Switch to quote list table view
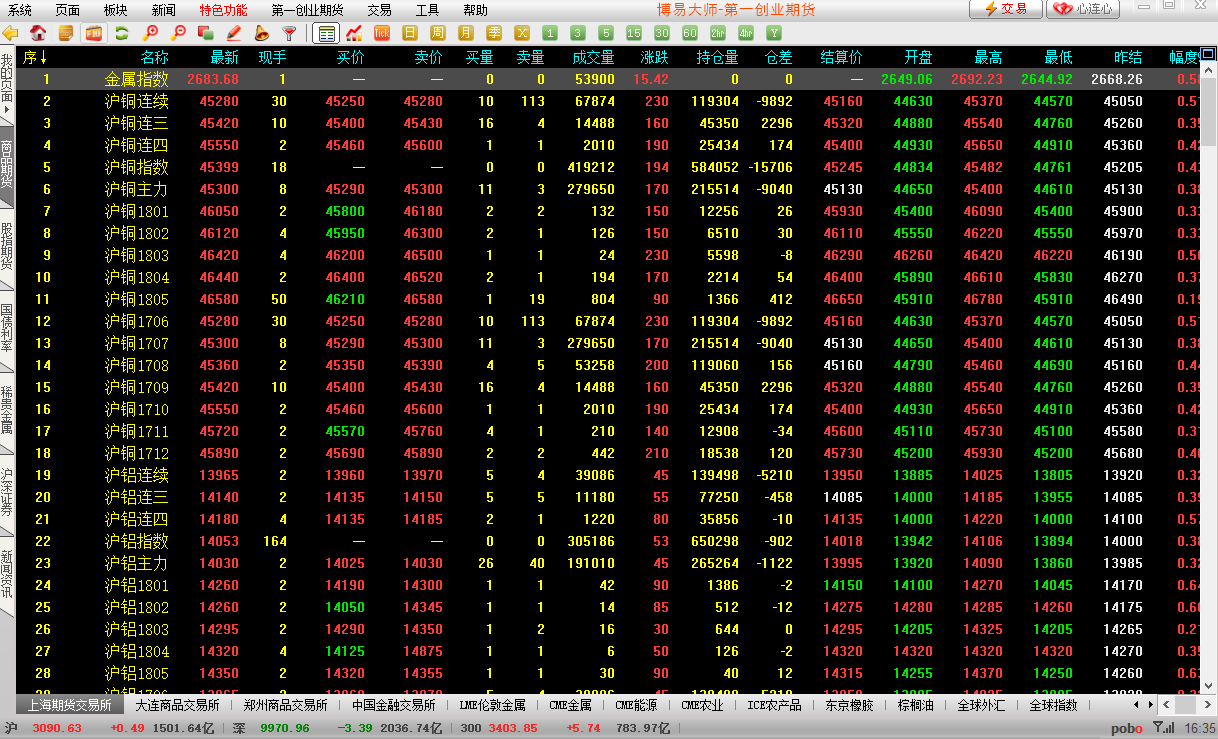Image resolution: width=1218 pixels, height=739 pixels. pos(325,33)
